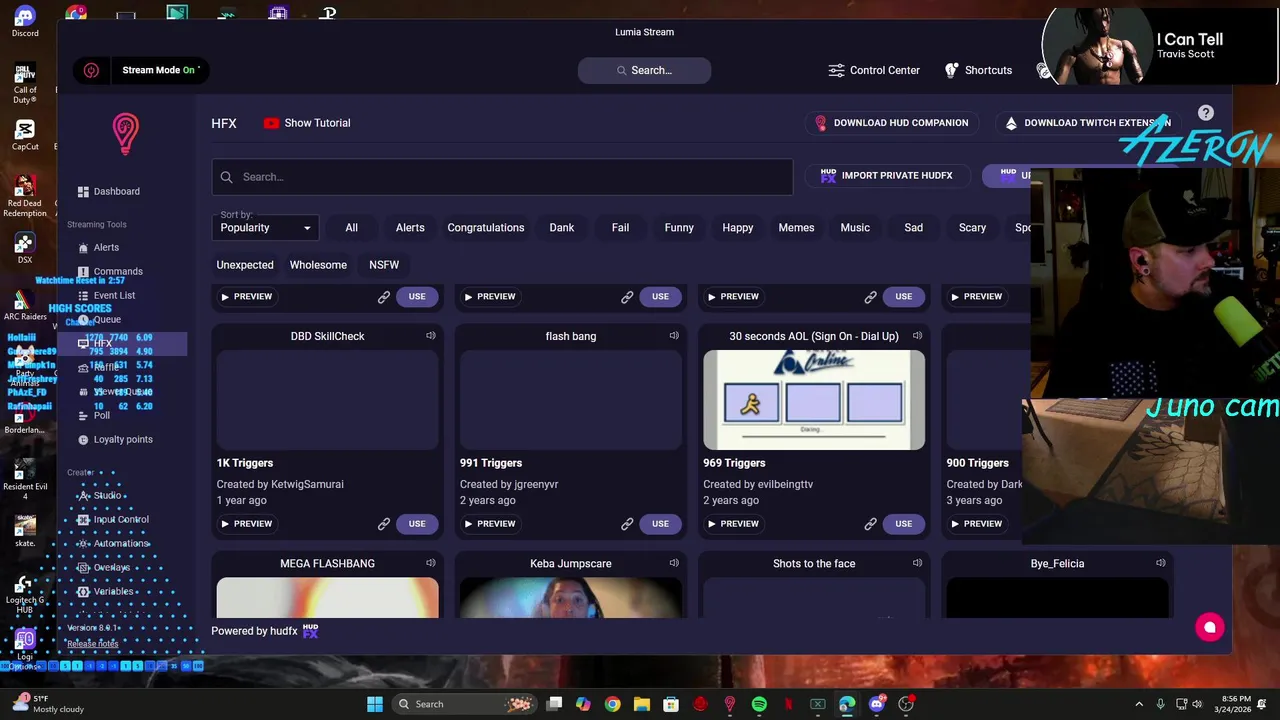Screen dimensions: 1280x720
Task: Click "Created by jgreenyvr" text
Action: click(509, 484)
